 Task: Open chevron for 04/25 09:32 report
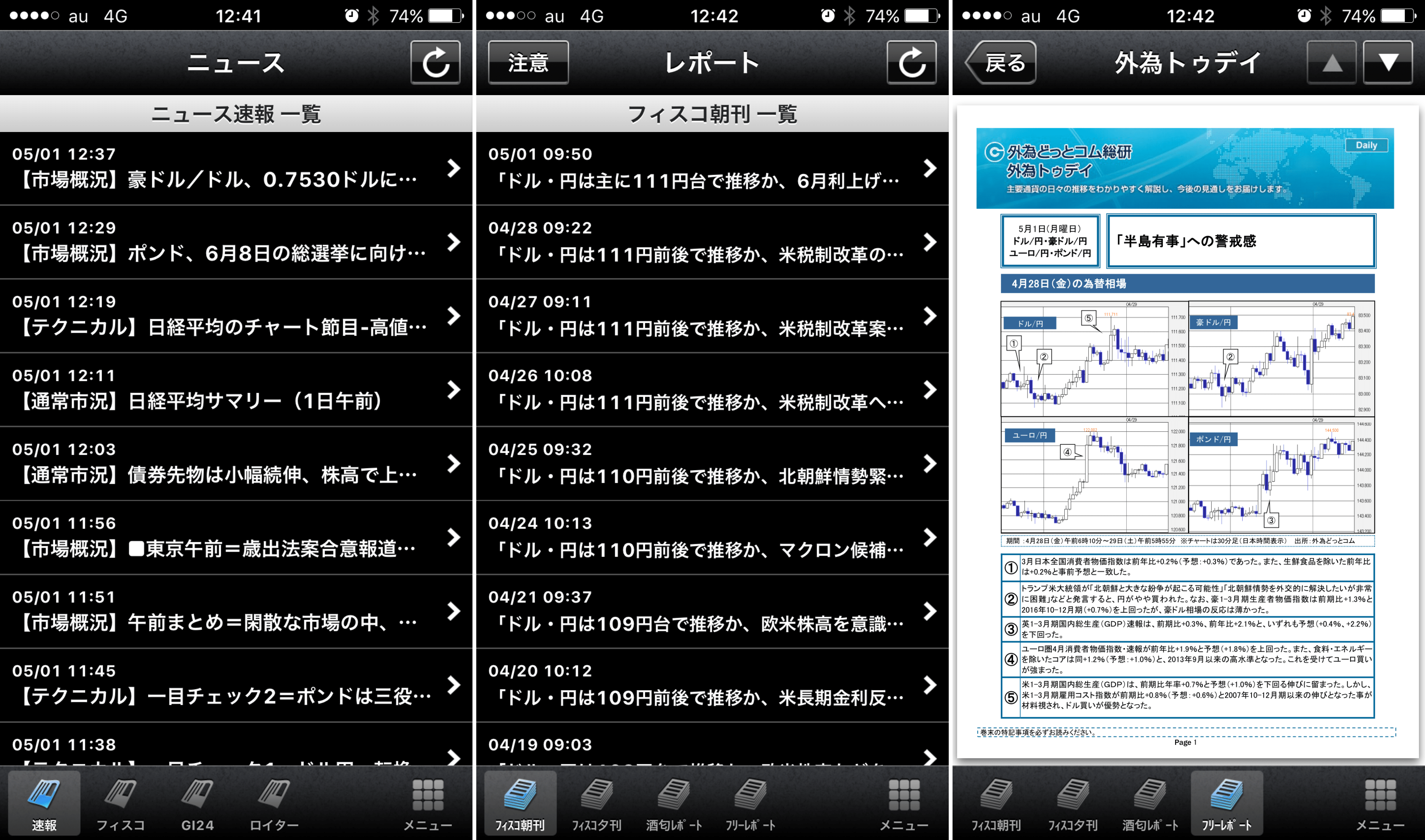(x=930, y=464)
